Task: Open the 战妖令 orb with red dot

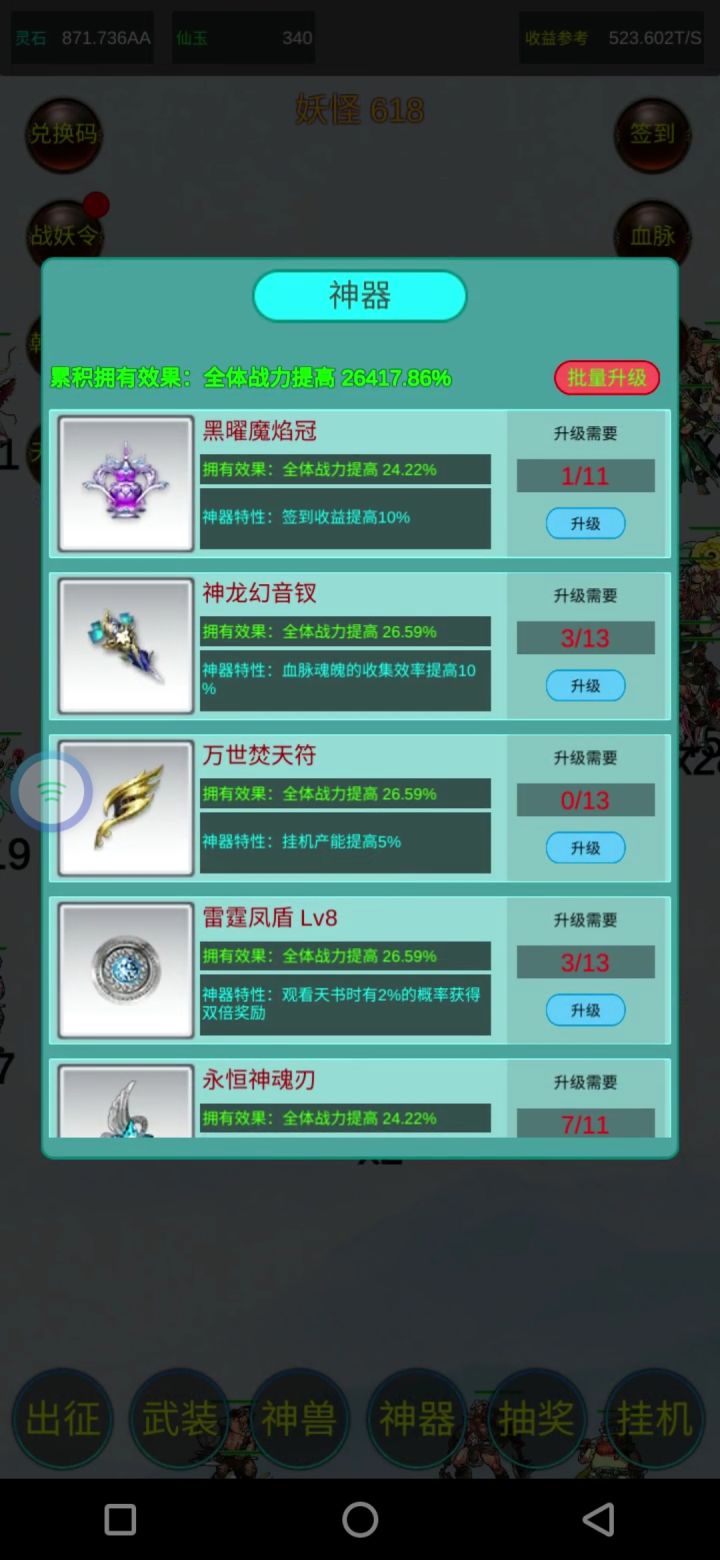Action: coord(64,236)
